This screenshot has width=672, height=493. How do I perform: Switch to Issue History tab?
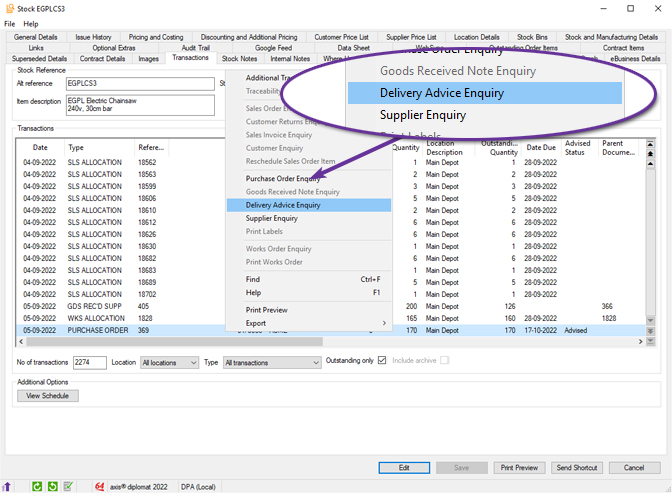(93, 37)
